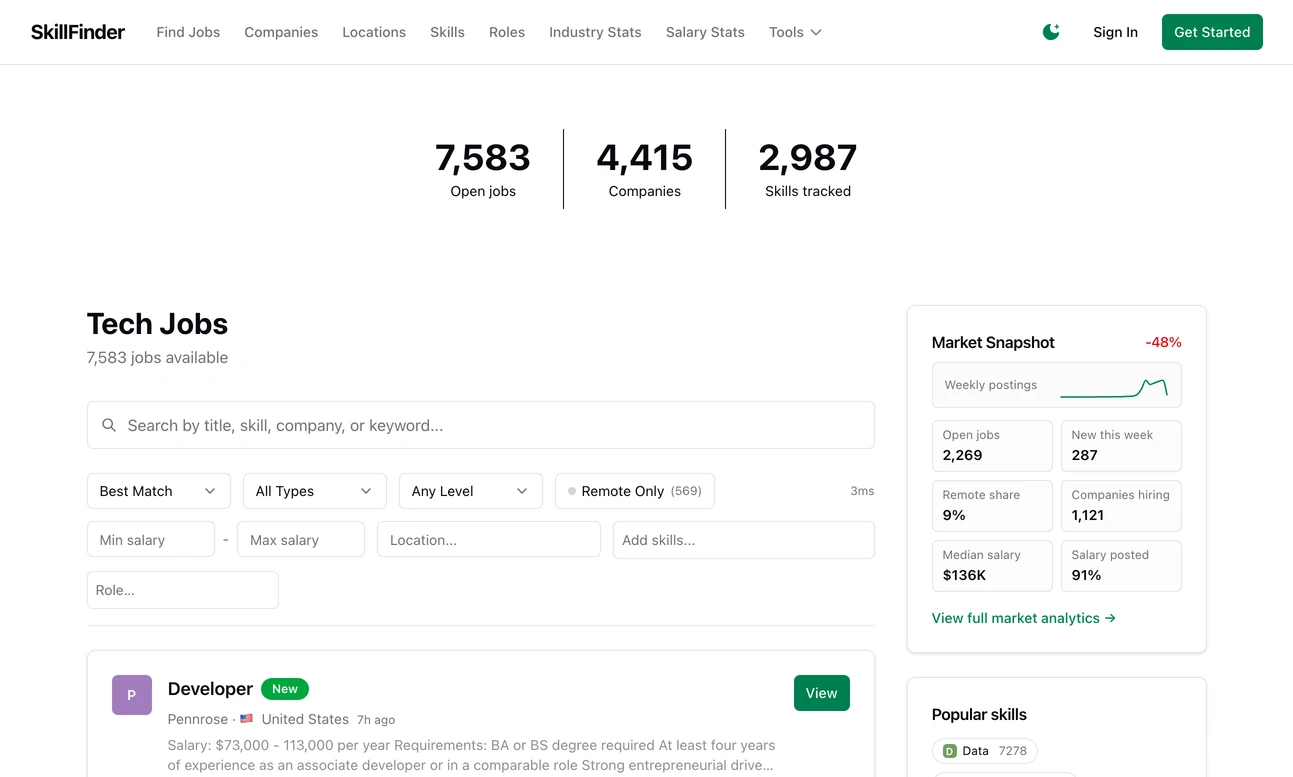Toggle the Remote Only filter
1293x777 pixels.
pos(635,491)
